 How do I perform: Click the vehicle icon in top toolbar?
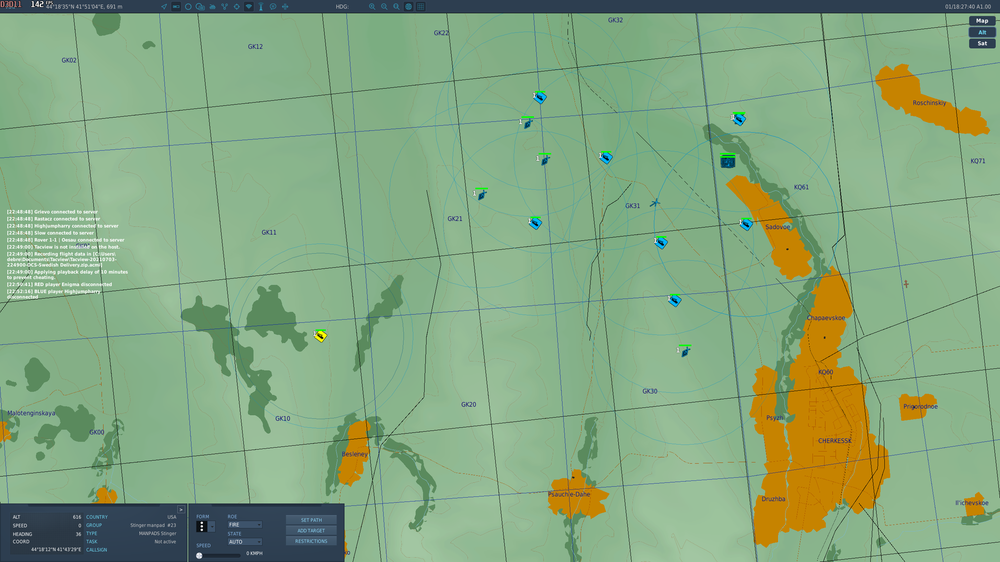(212, 6)
